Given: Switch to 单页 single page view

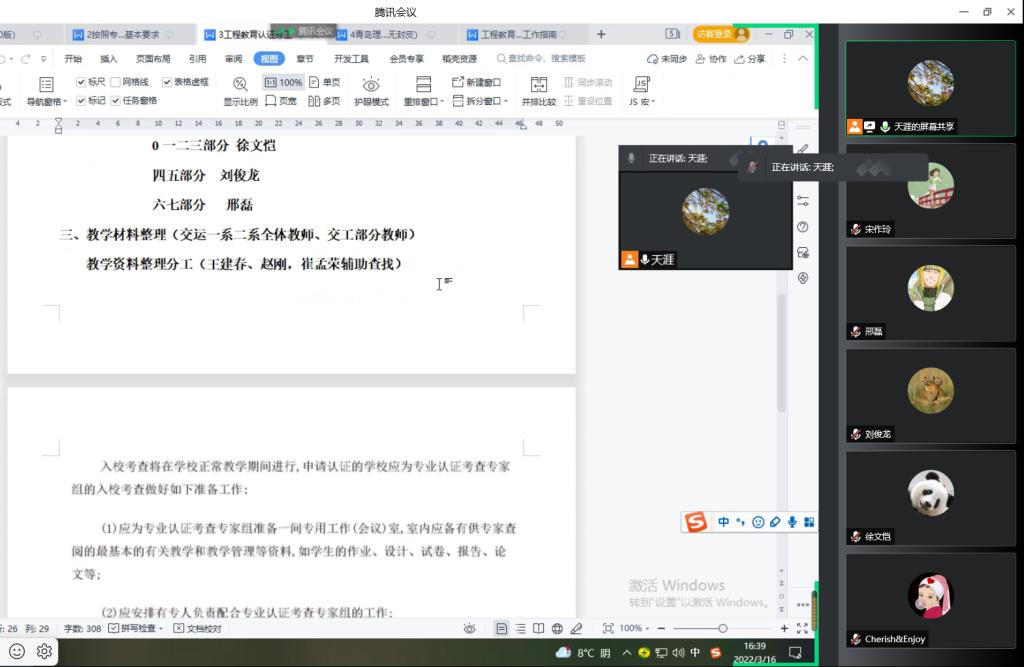Looking at the screenshot, I should (324, 82).
